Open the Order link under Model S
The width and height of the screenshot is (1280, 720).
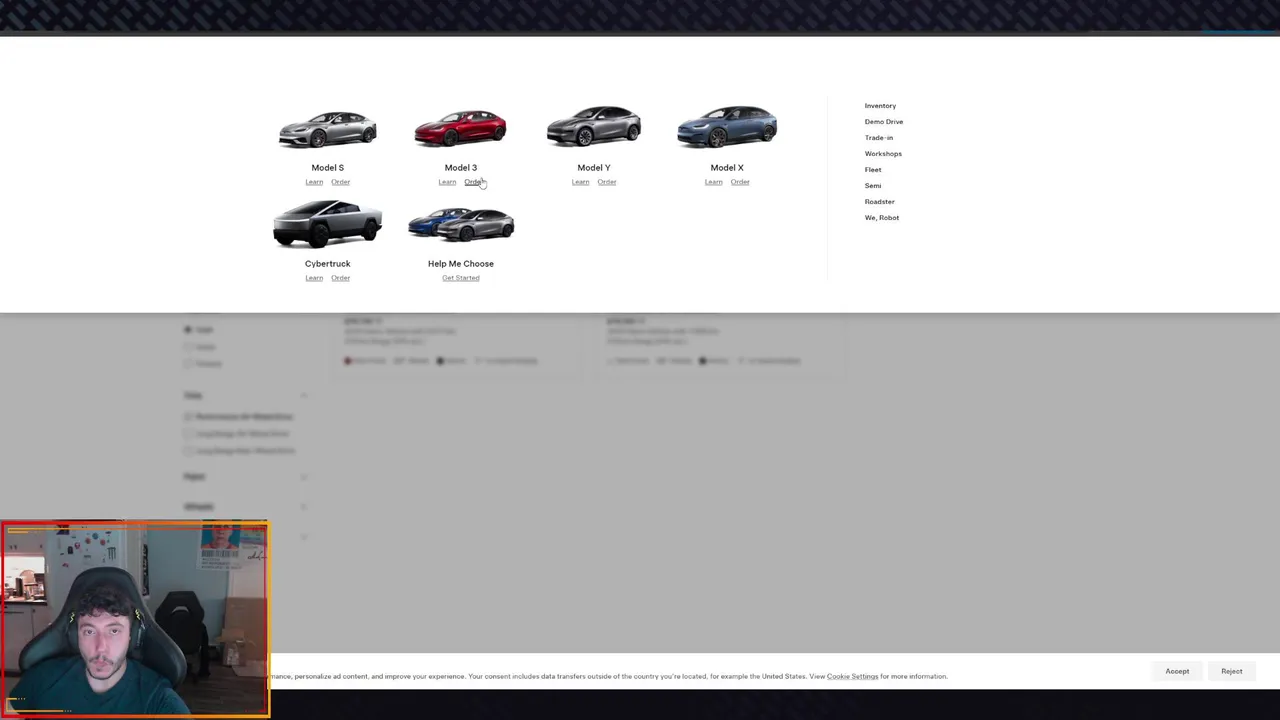(x=340, y=182)
